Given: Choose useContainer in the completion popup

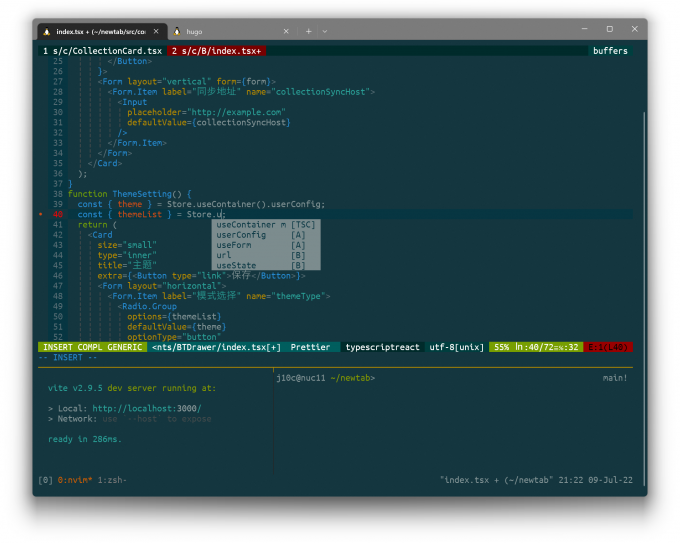Looking at the screenshot, I should click(x=266, y=225).
